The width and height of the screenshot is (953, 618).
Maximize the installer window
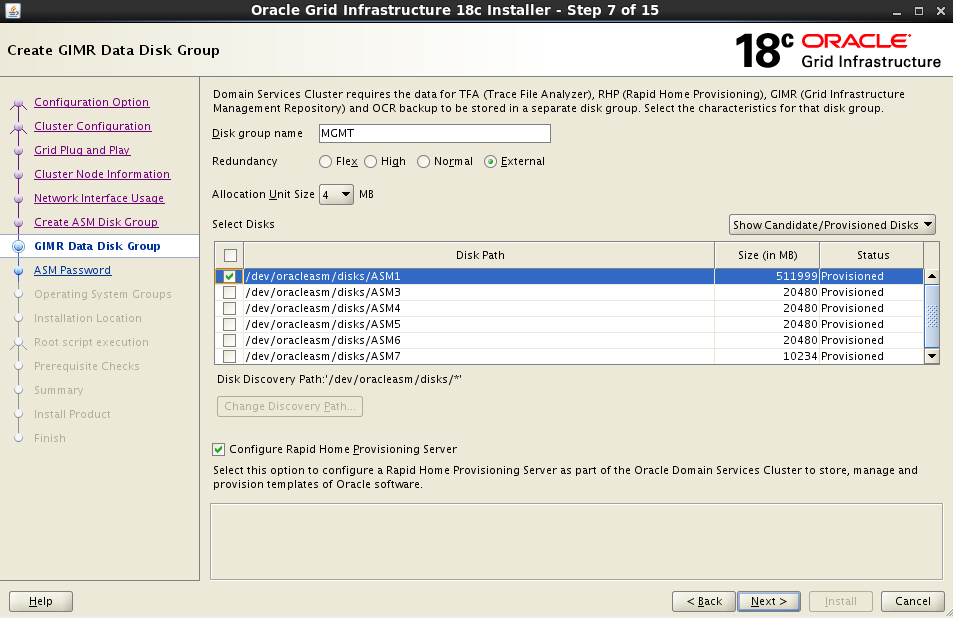pos(919,11)
